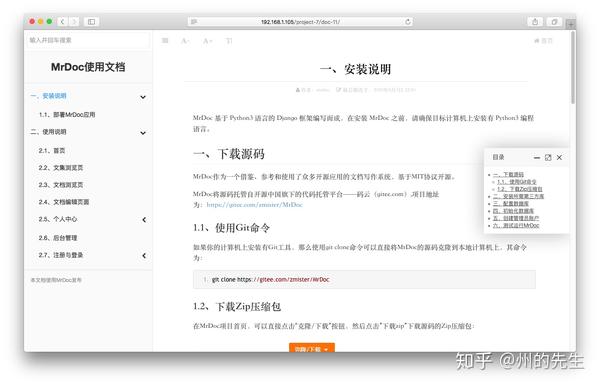Focus the sidebar search input field
Screen dimensions: 600x386
(x=88, y=40)
